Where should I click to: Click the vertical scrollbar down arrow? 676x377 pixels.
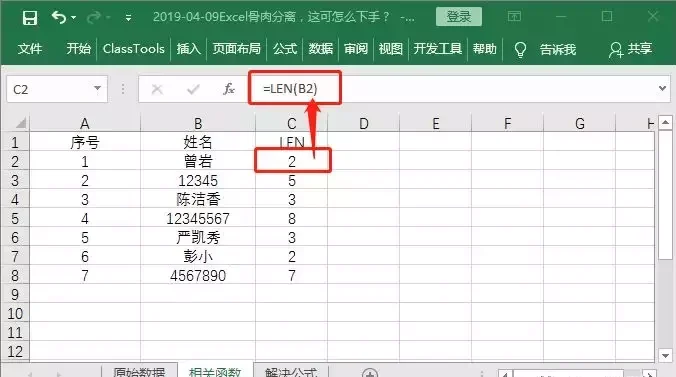(x=665, y=356)
